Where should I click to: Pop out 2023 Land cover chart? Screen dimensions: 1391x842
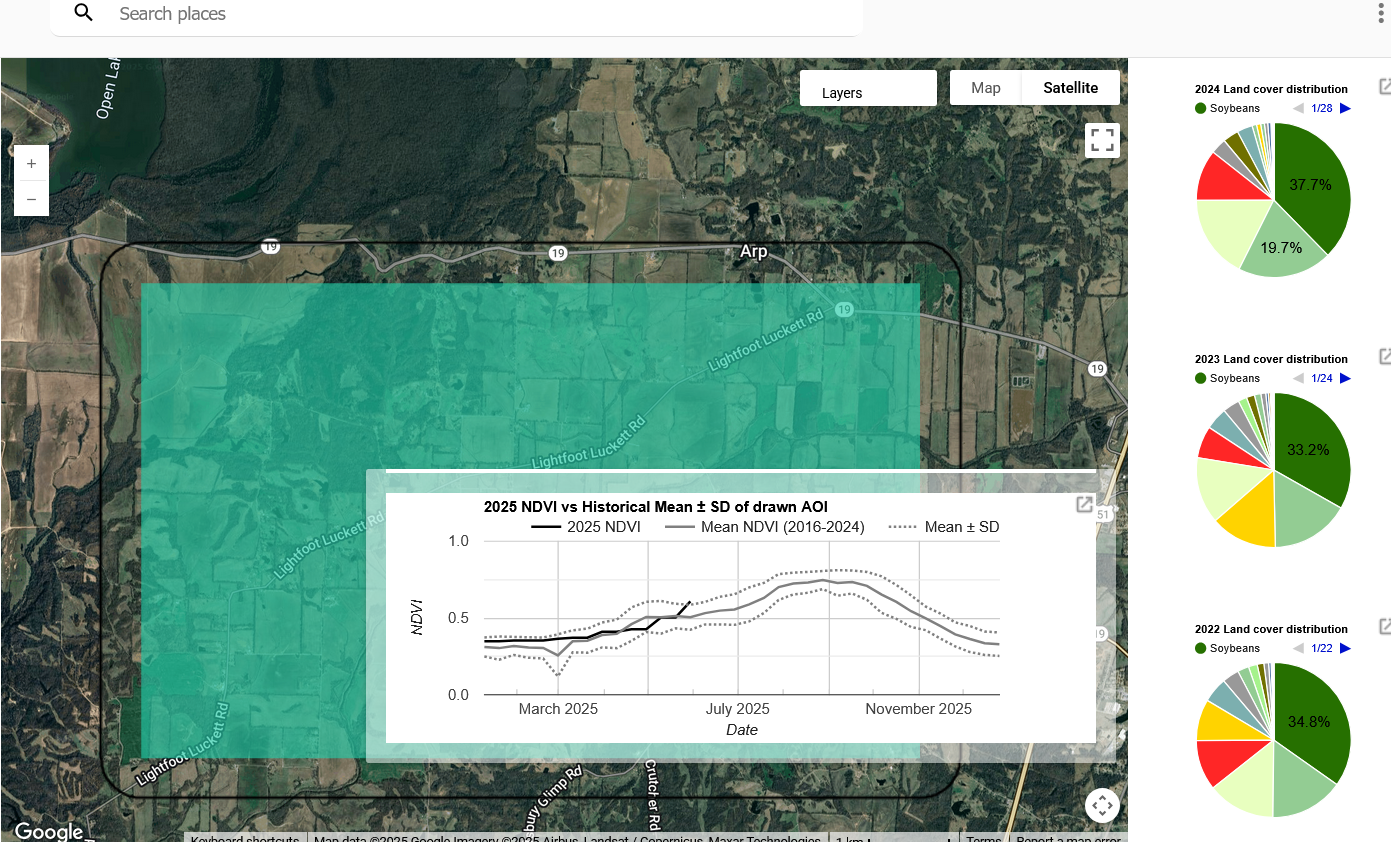click(x=1385, y=357)
